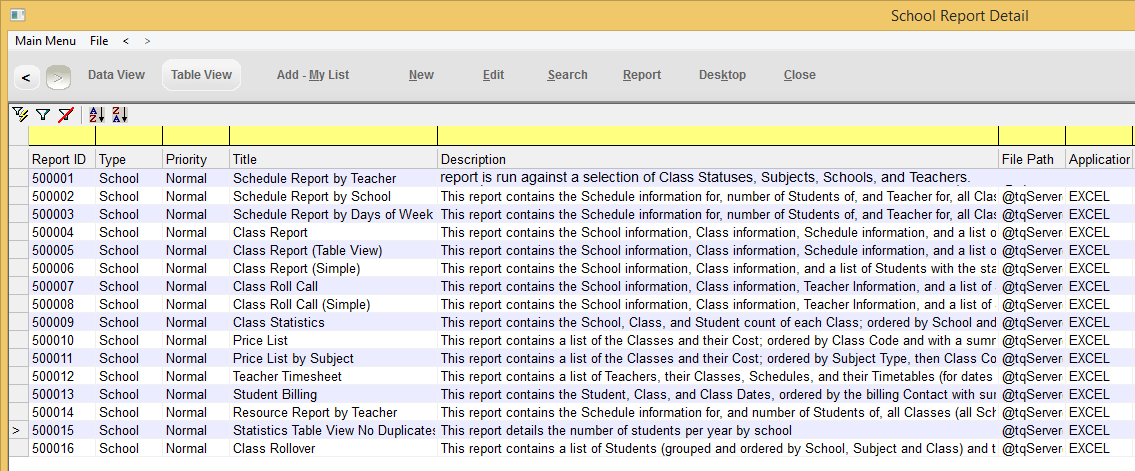Viewport: 1135px width, 471px height.
Task: Click the remove filter icon with red slash
Action: pyautogui.click(x=65, y=115)
